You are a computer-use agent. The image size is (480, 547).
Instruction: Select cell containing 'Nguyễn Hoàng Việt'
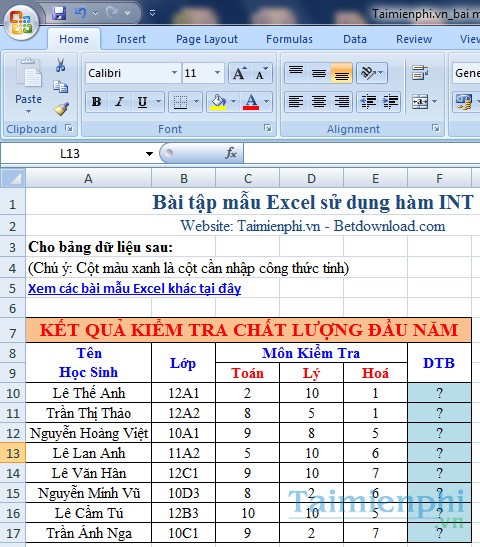[x=89, y=433]
